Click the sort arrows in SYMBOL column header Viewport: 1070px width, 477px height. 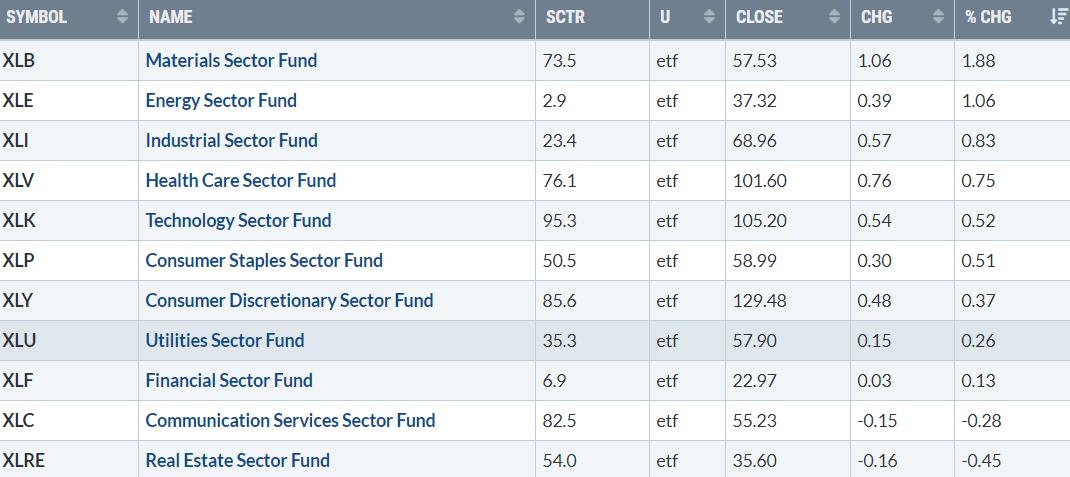coord(122,17)
